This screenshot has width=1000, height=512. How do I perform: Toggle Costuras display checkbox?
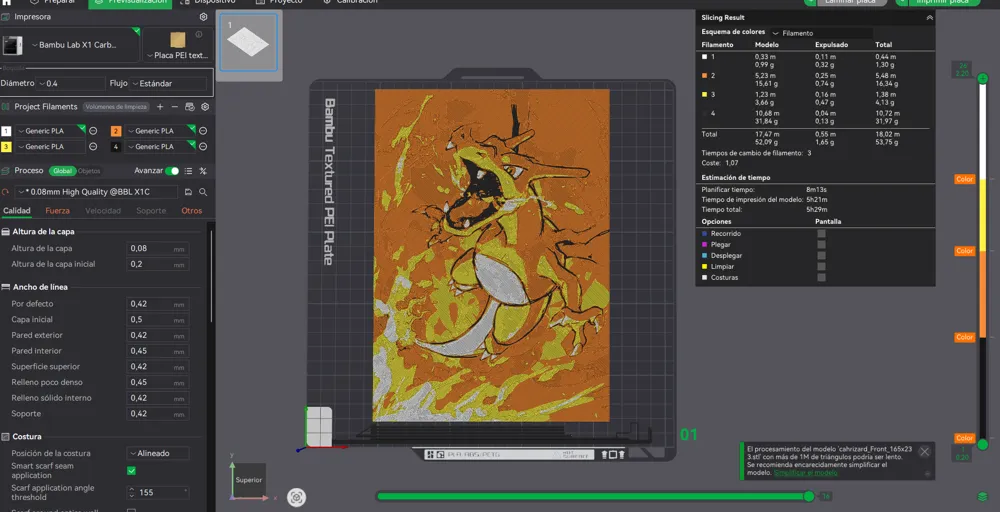click(821, 277)
